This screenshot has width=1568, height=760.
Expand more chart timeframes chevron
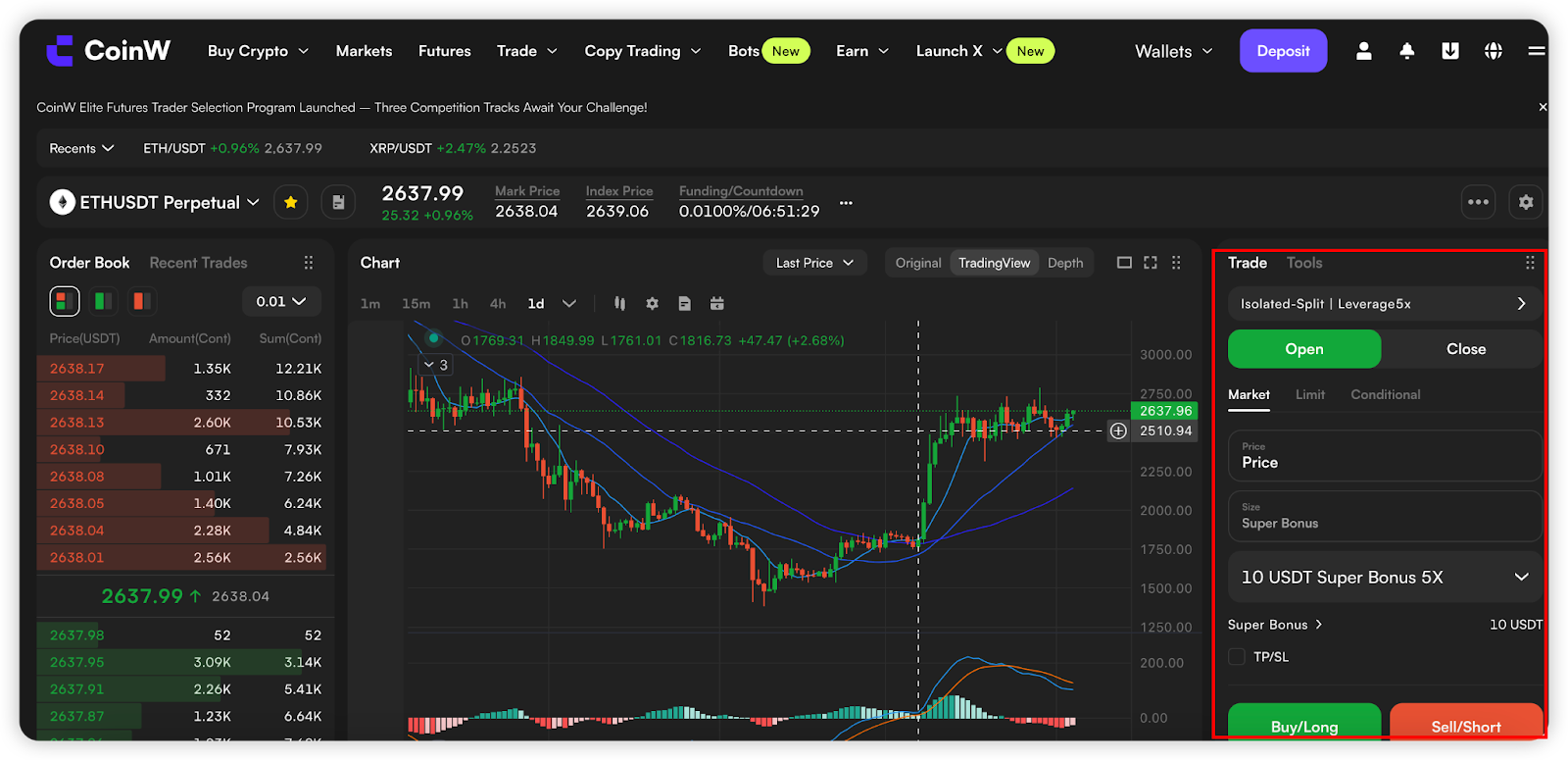click(569, 304)
